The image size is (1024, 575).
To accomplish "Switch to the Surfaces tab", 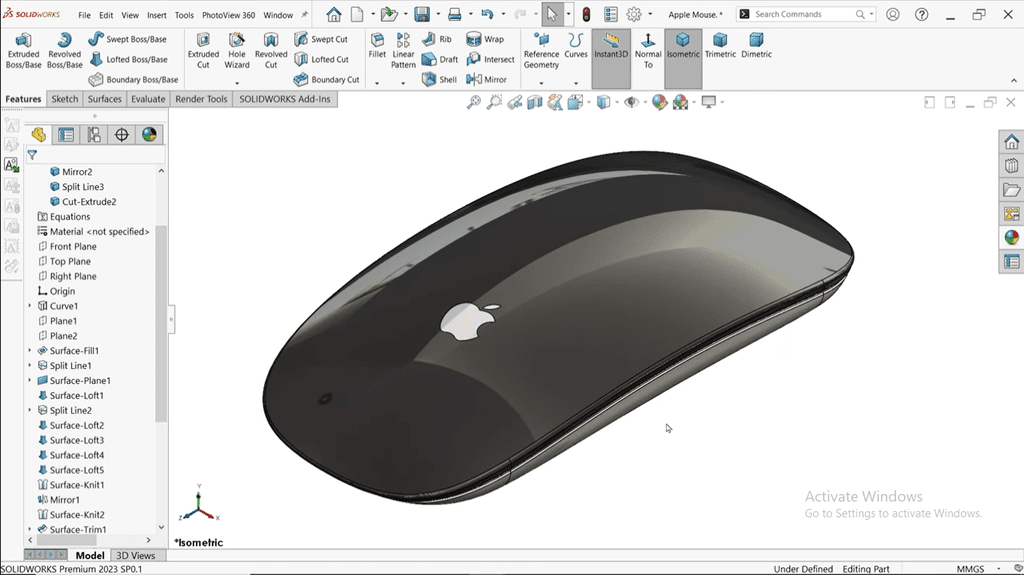I will coord(104,99).
